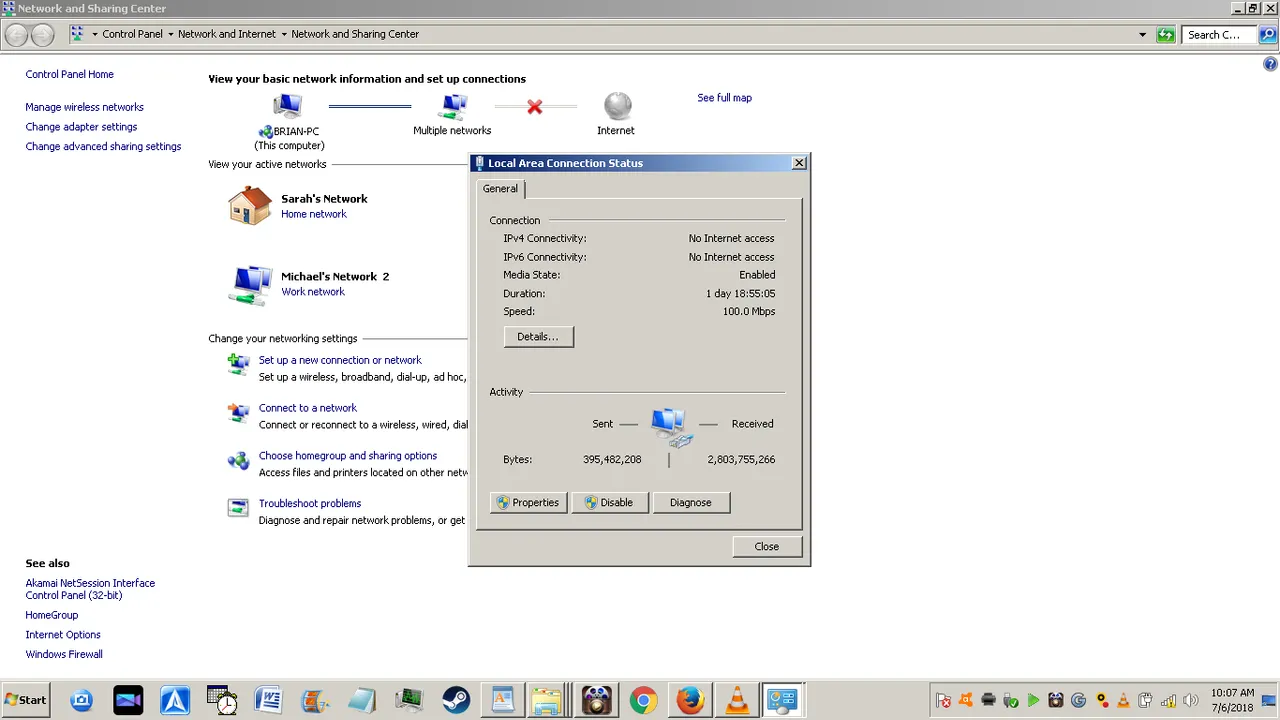
Task: Open Choose homegroup and sharing options
Action: [348, 456]
